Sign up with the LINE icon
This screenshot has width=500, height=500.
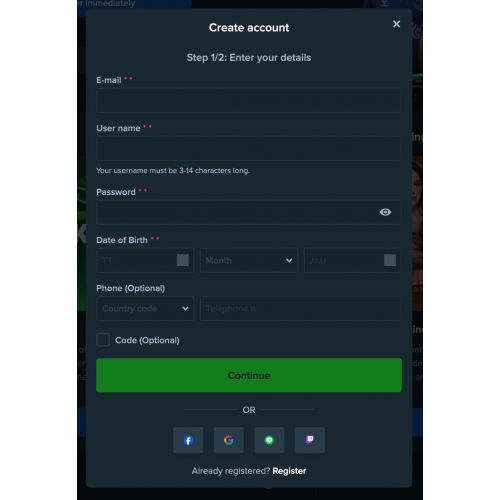pyautogui.click(x=269, y=440)
